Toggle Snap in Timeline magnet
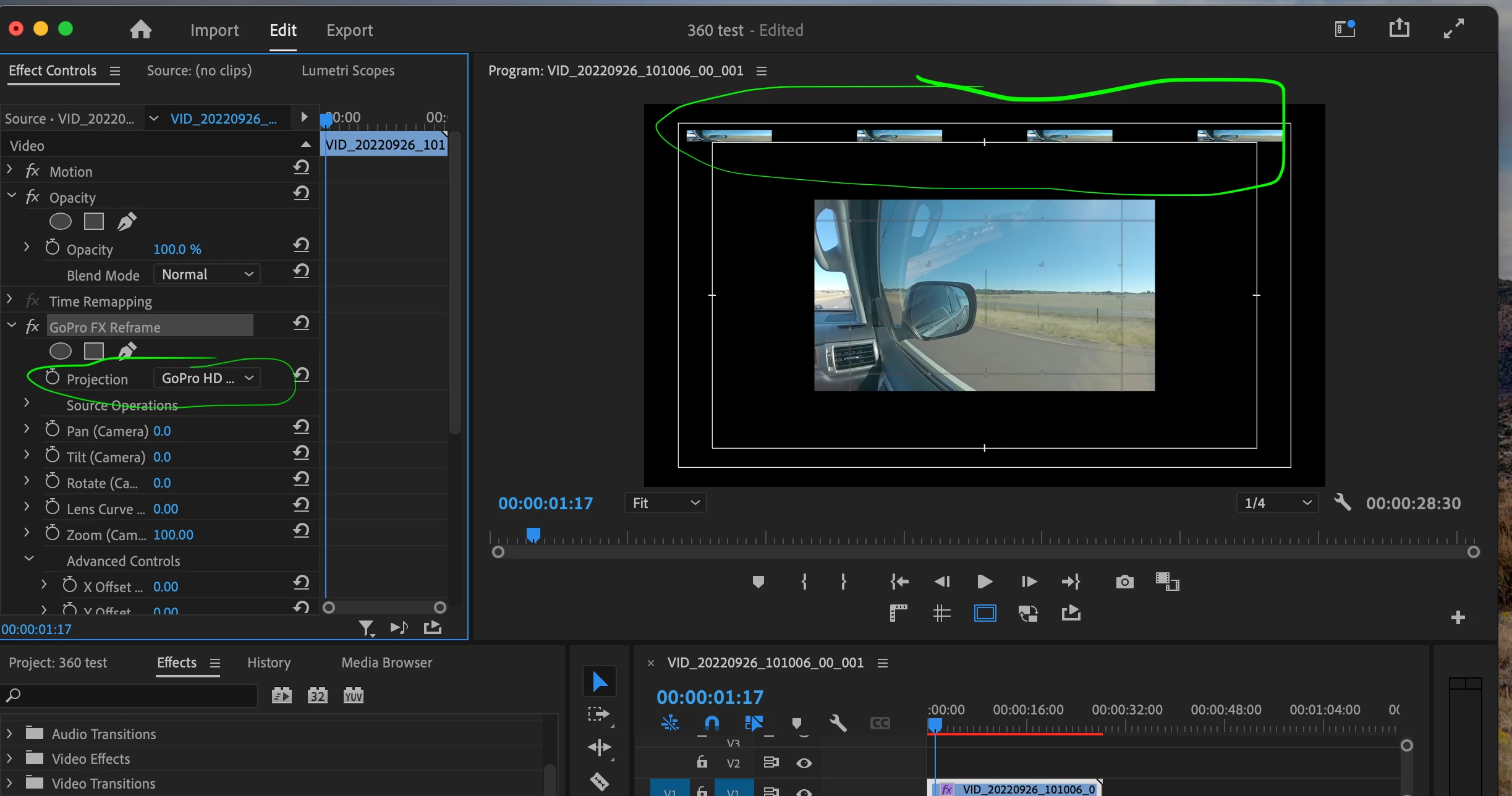 click(x=712, y=723)
